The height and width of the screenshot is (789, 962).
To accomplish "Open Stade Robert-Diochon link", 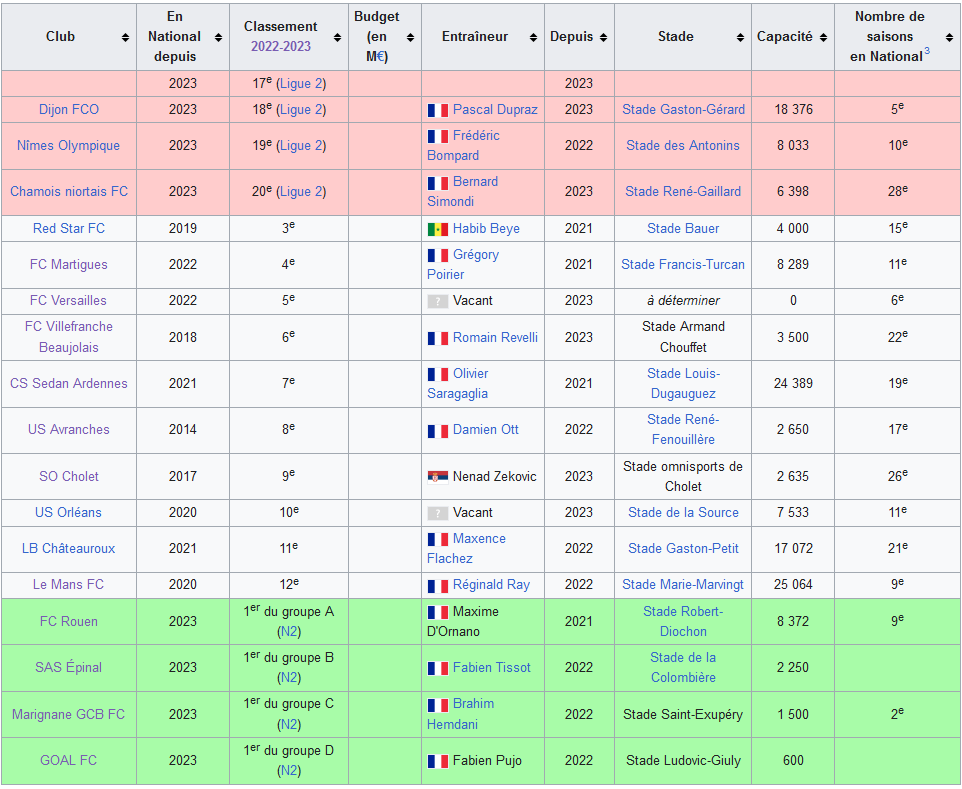I will tap(683, 622).
